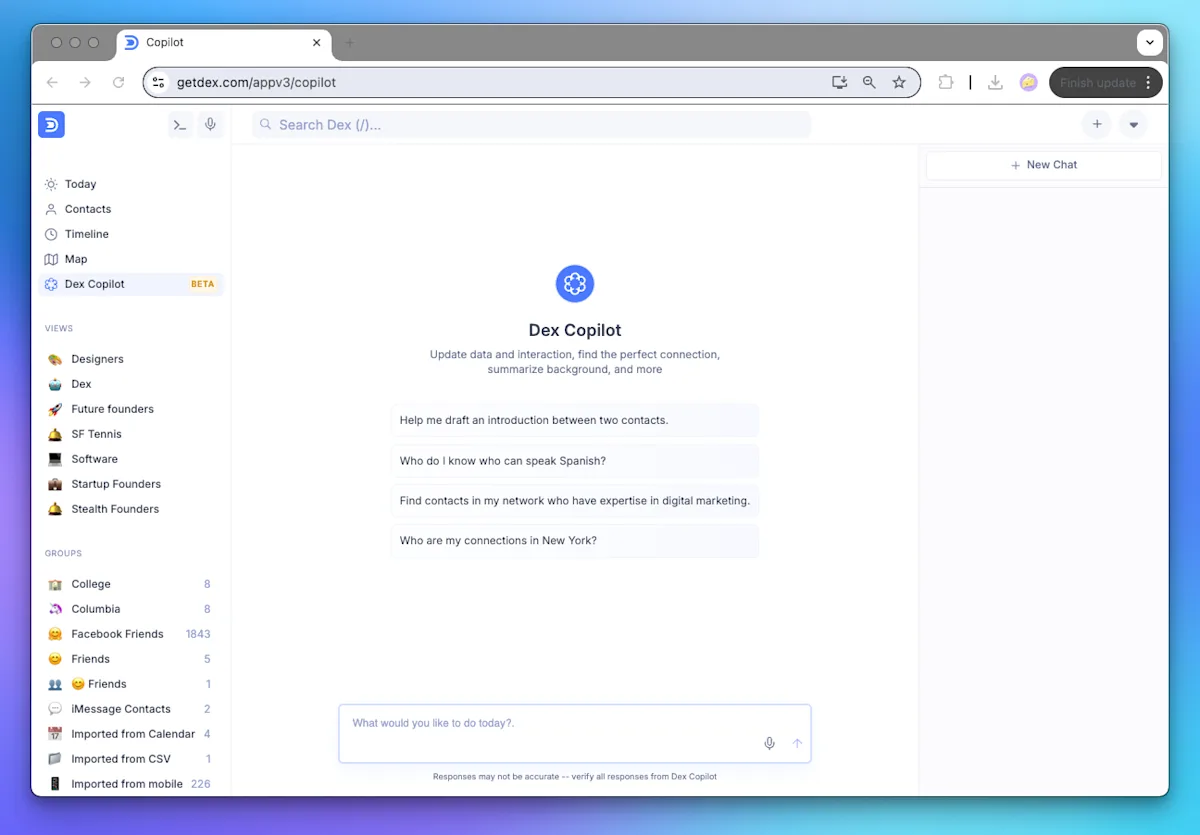Open the Imported from mobile group
The width and height of the screenshot is (1200, 835).
pyautogui.click(x=131, y=784)
